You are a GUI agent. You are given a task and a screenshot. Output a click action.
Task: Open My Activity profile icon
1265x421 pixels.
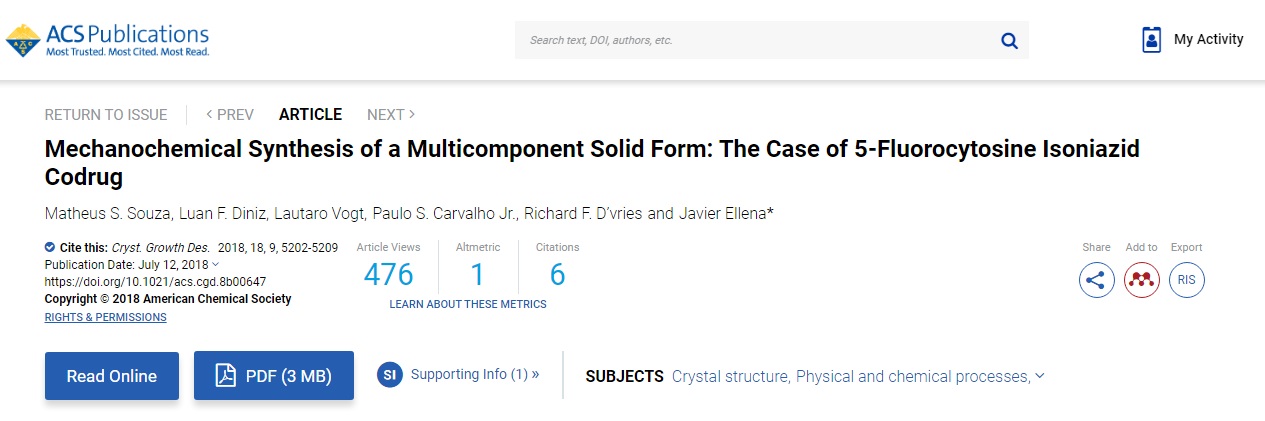(x=1151, y=40)
